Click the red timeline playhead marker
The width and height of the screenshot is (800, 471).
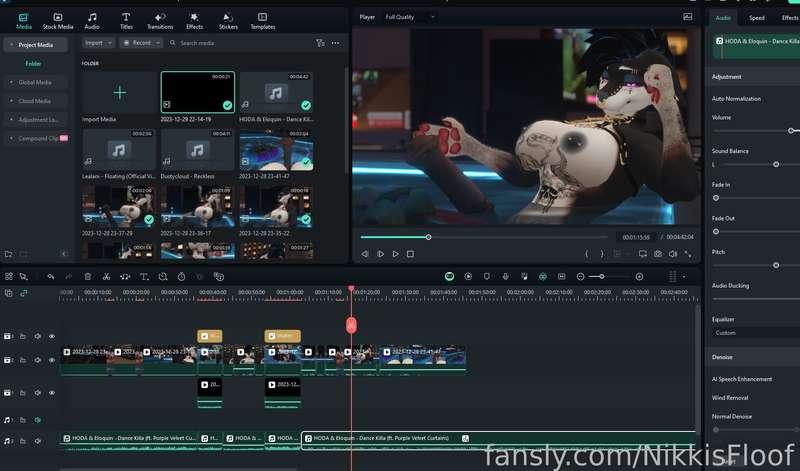pos(351,325)
